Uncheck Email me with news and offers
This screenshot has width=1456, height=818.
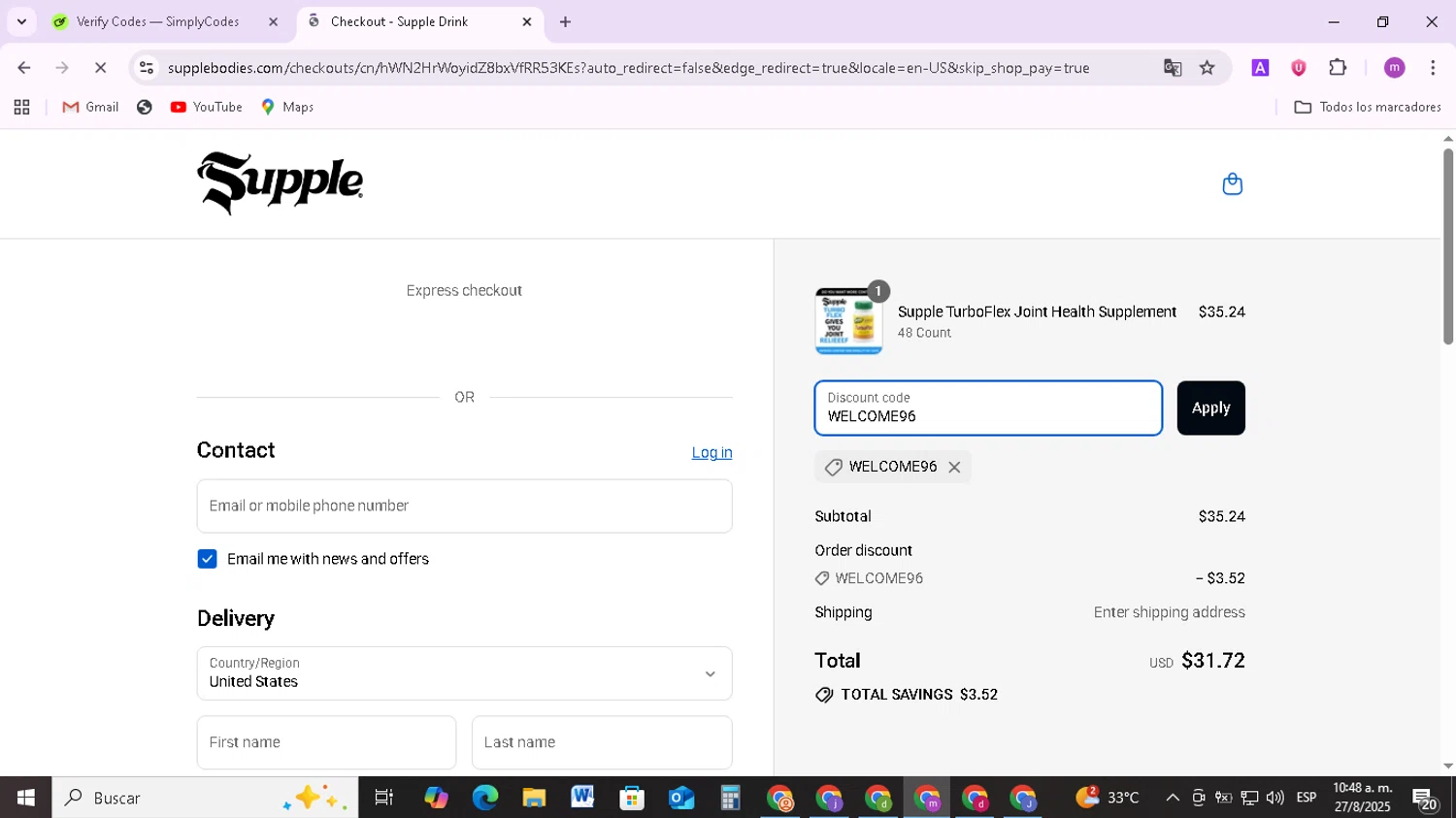(x=207, y=559)
